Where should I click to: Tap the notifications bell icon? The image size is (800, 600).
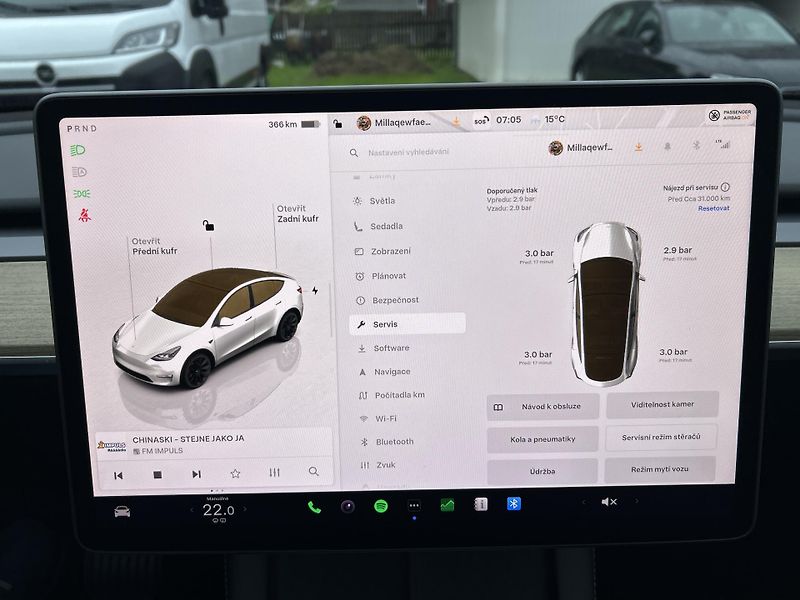667,146
